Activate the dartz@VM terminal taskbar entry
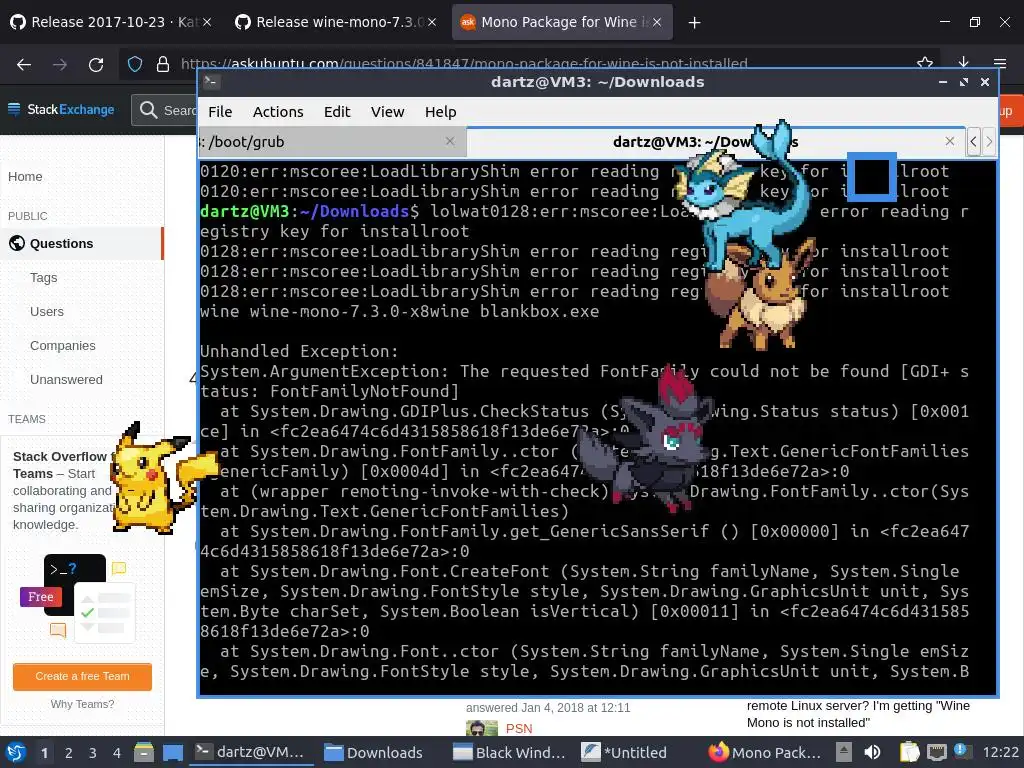 coord(251,752)
